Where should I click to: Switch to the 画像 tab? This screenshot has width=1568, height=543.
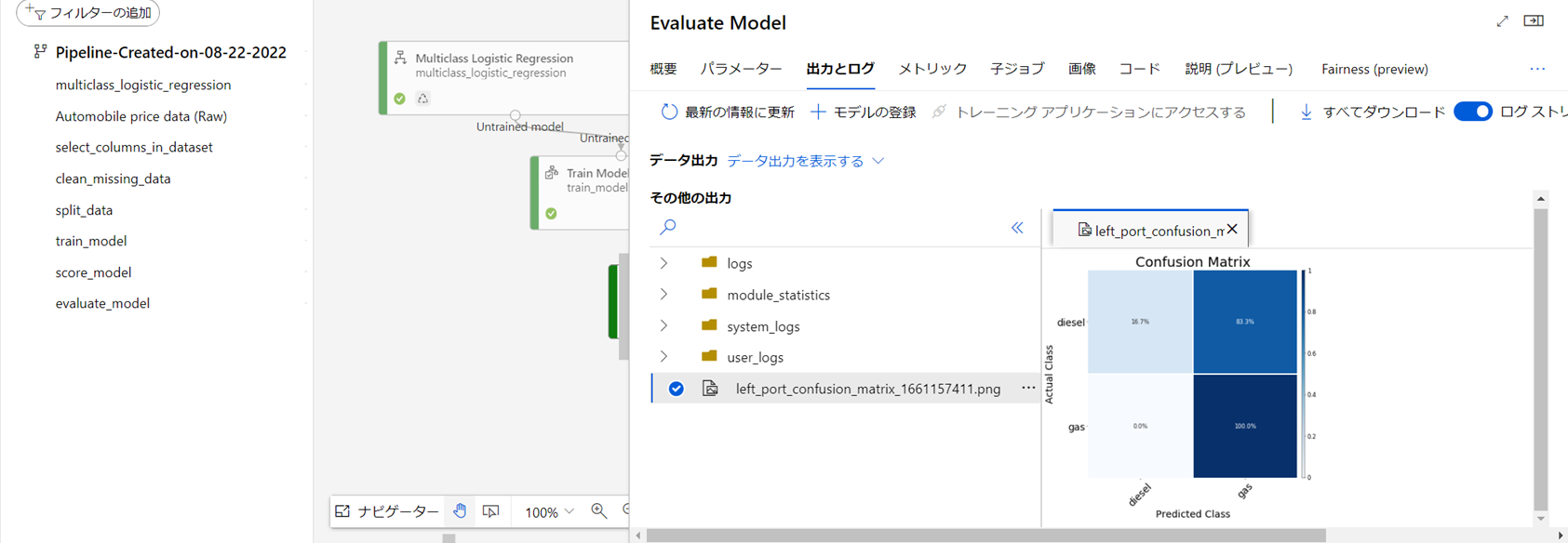[1081, 69]
